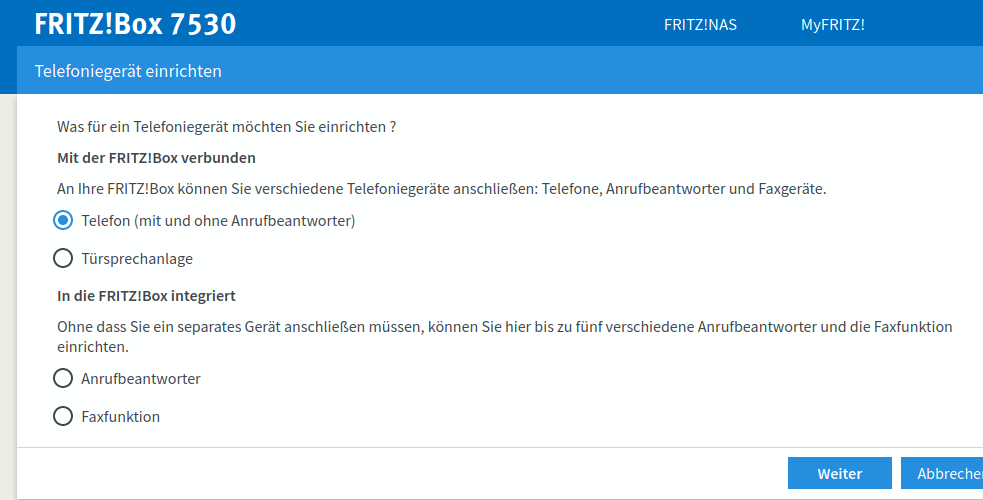The image size is (983, 500).
Task: Click the Anrufbeantworter label text
Action: coord(141,379)
